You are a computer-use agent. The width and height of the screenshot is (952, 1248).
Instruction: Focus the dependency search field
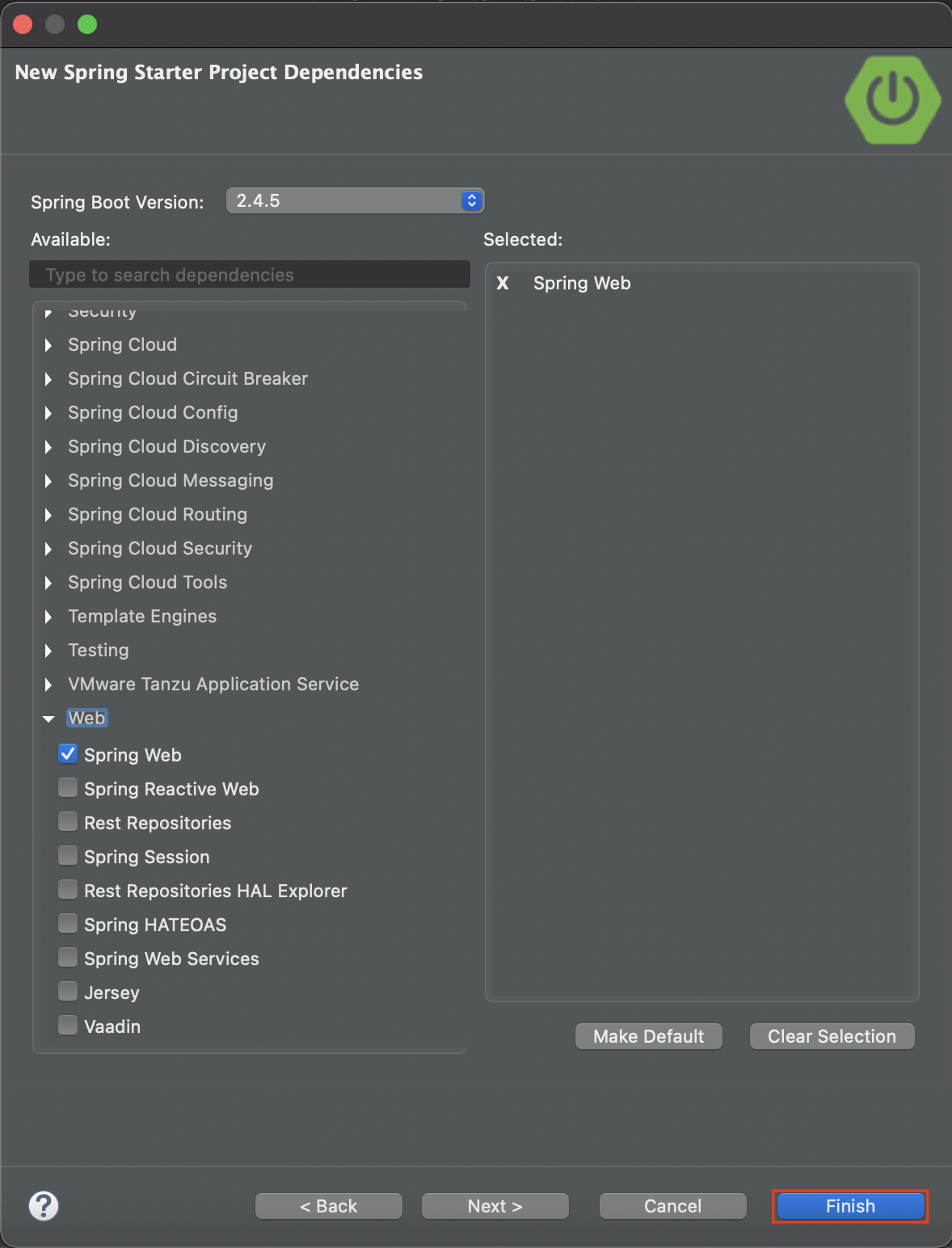[x=250, y=275]
